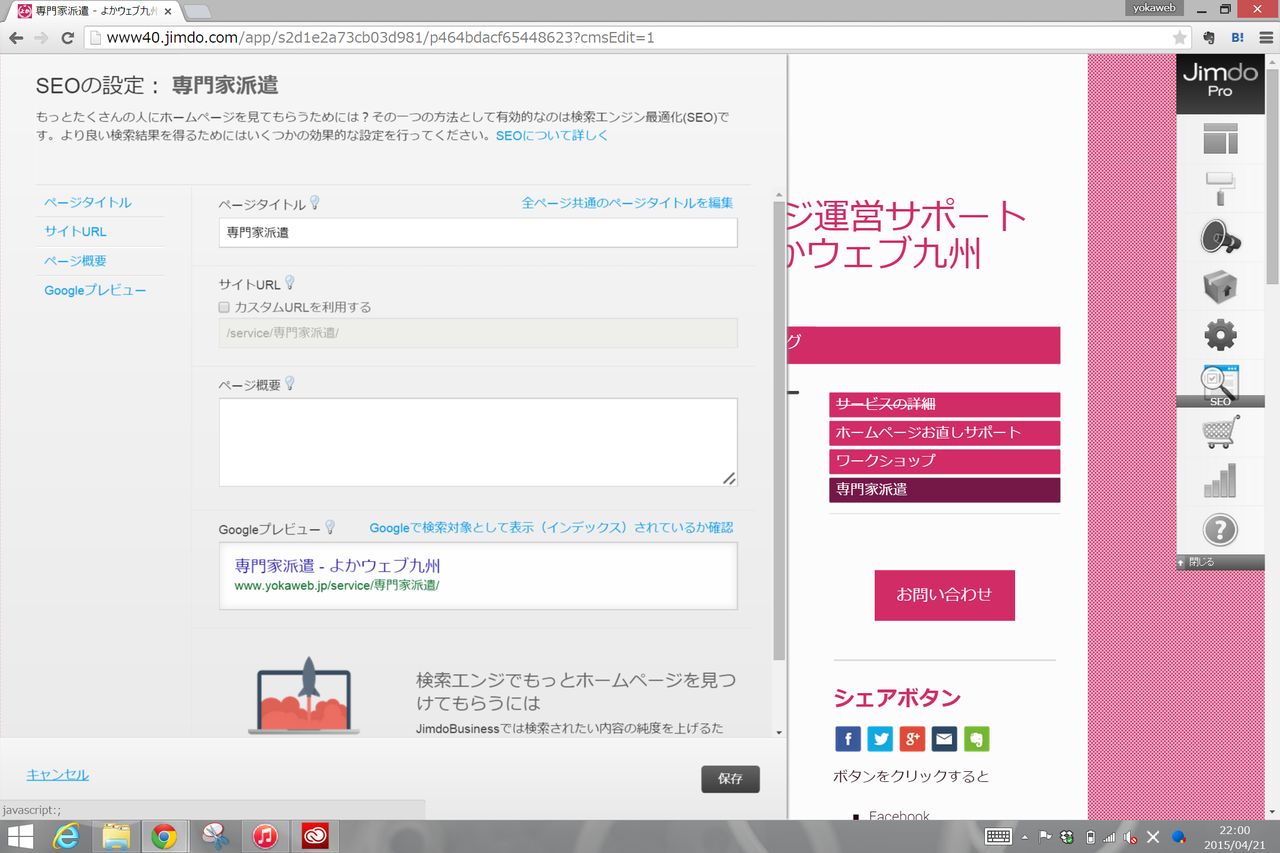Click the 専門家派遣 browser tab

click(95, 11)
